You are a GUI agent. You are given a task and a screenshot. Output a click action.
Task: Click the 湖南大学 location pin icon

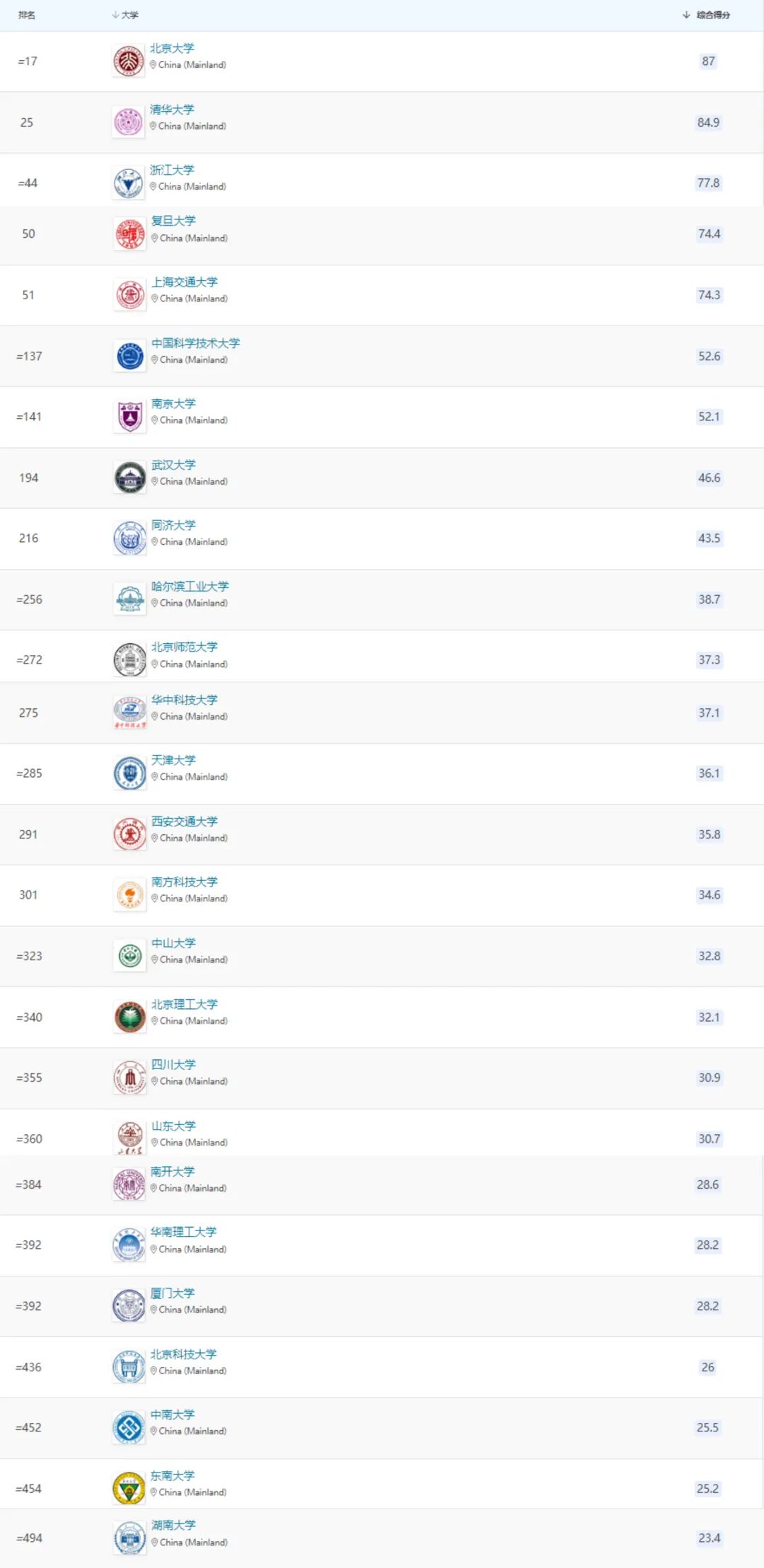pos(154,1543)
